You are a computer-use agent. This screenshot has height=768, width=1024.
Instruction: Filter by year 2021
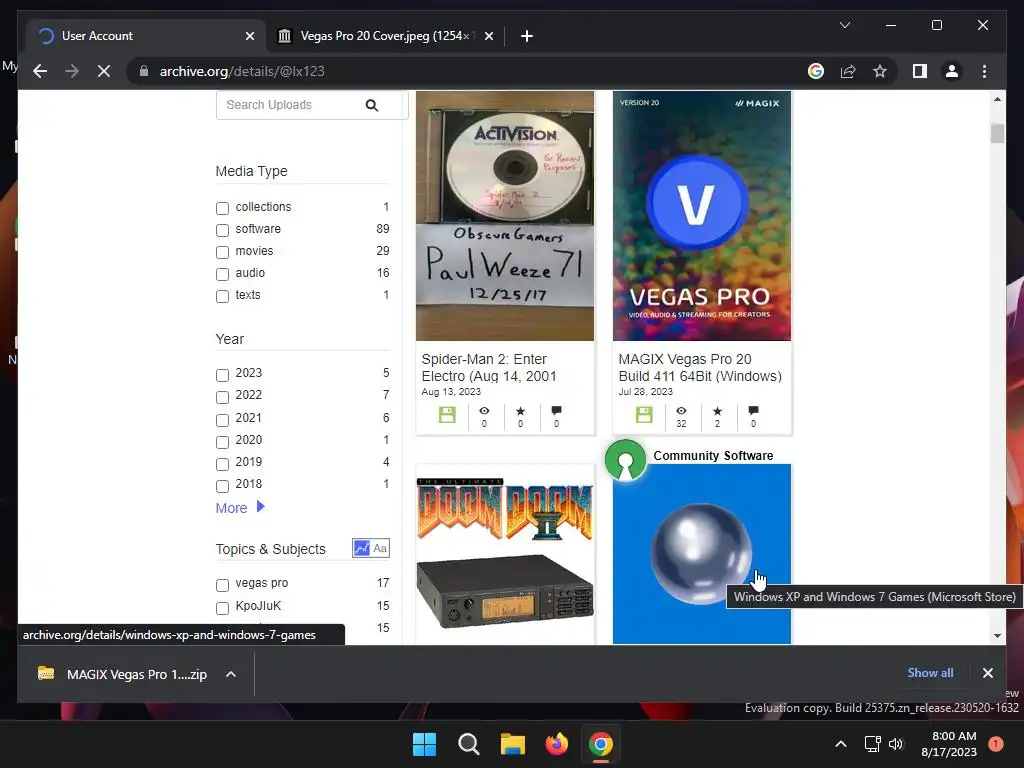click(222, 419)
